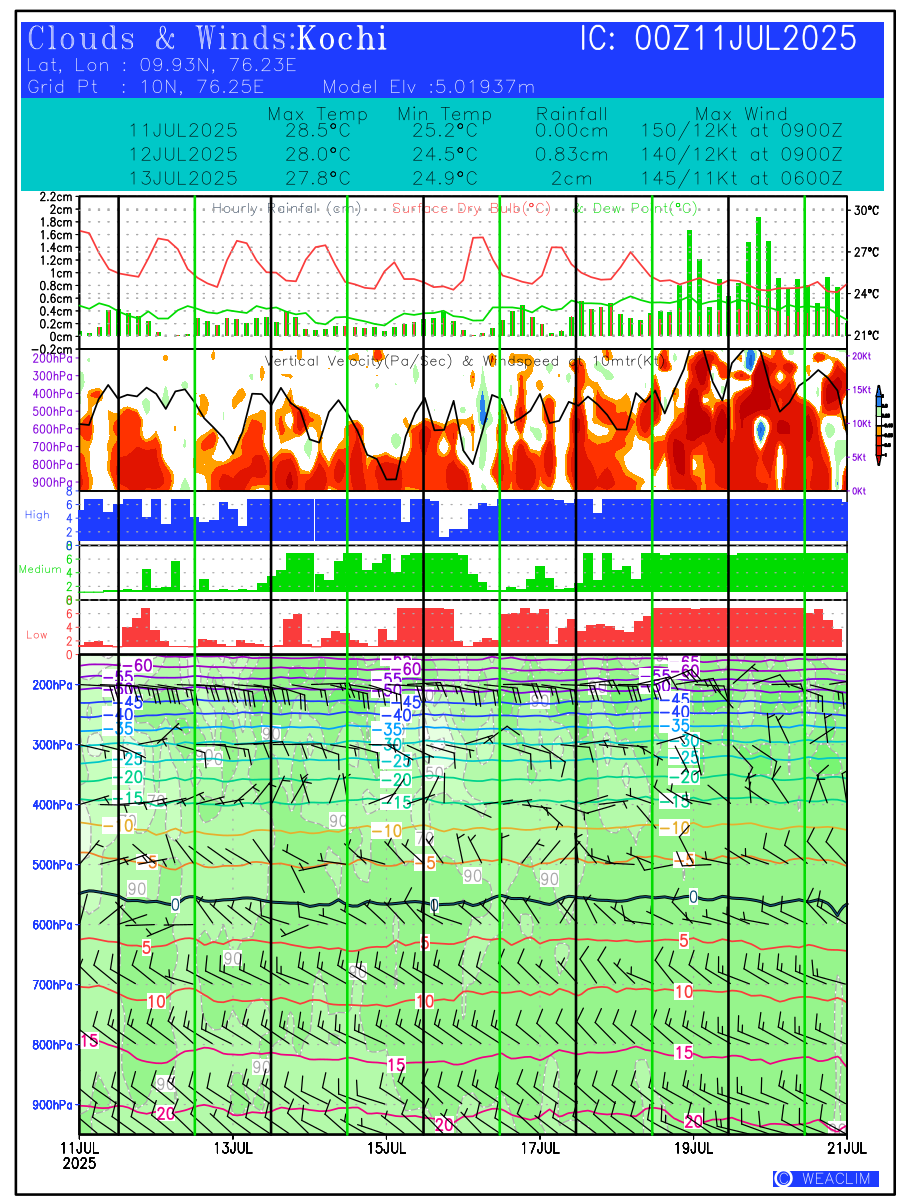Click the '21JUL' time axis label

tap(847, 1148)
